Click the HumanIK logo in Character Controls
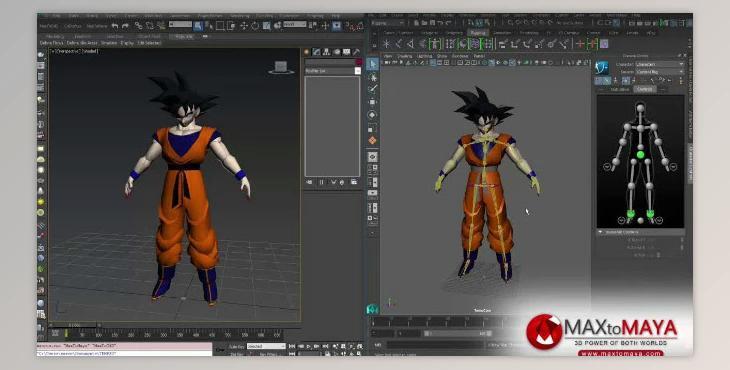Viewport: 730px width, 370px height. 602,68
